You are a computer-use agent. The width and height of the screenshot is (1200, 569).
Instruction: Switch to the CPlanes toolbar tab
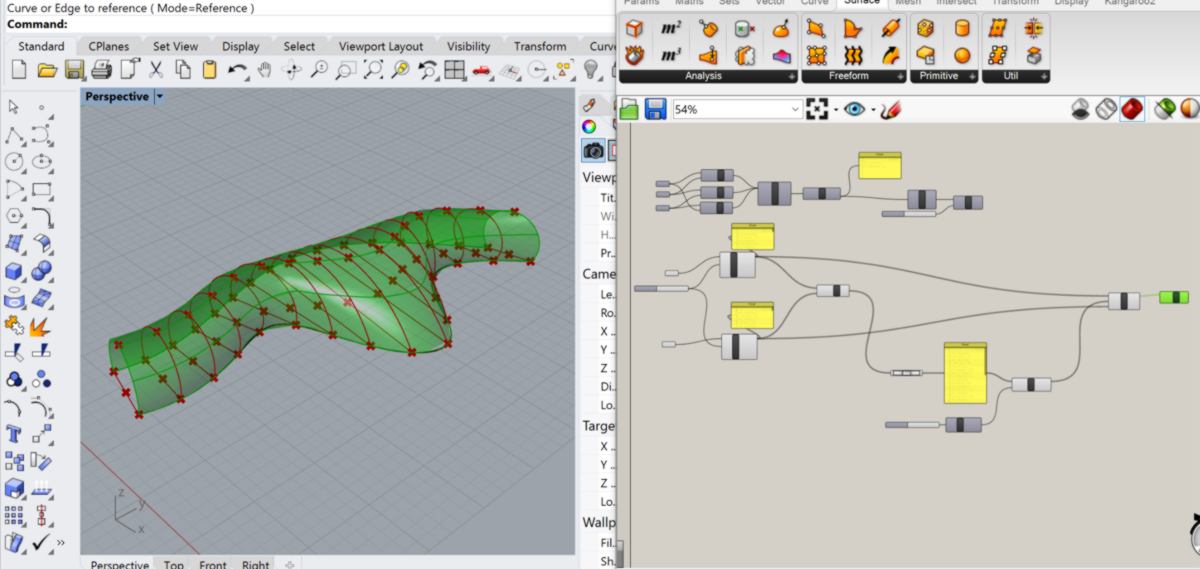click(108, 46)
